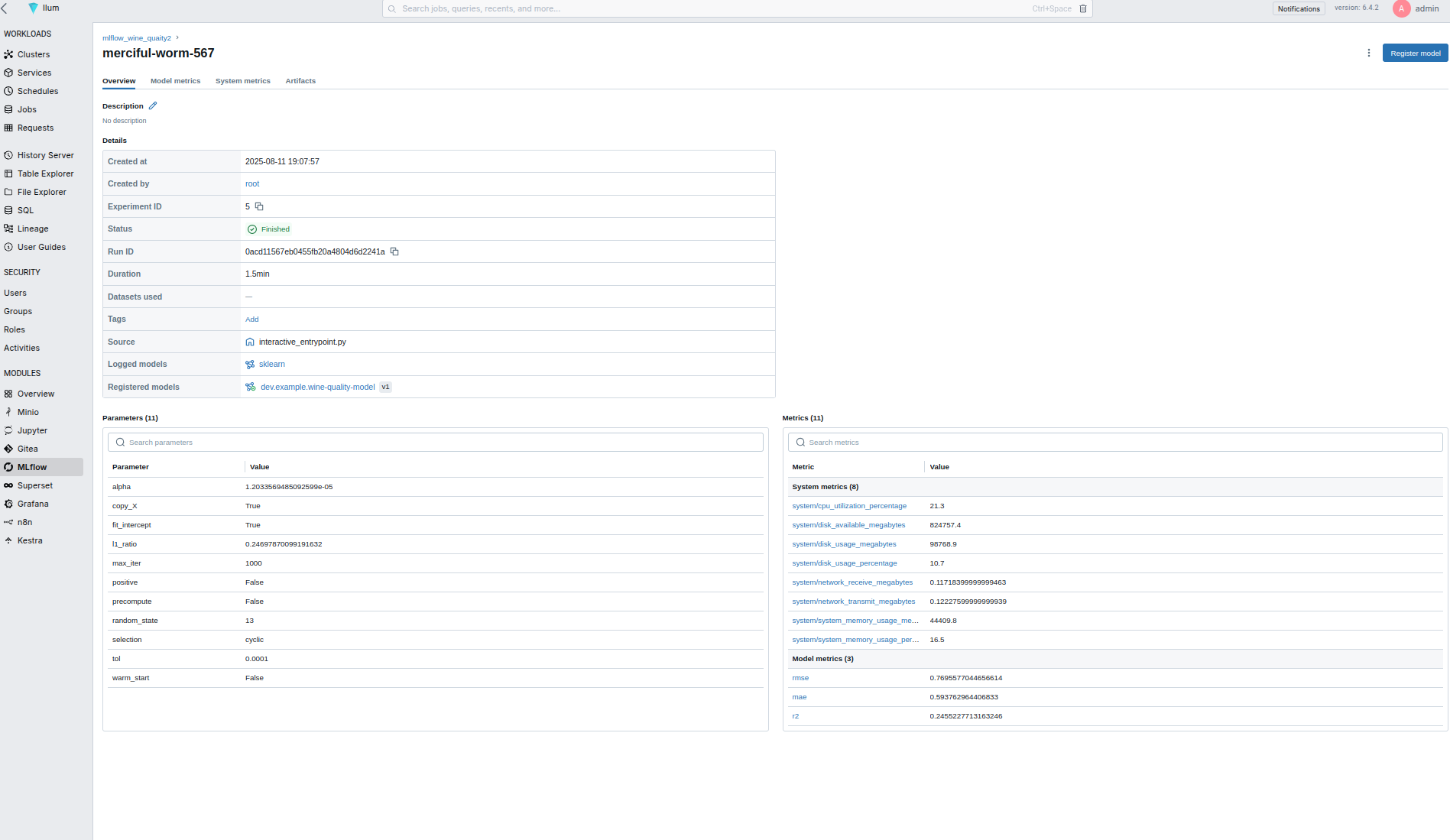
Task: Switch to the System metrics tab
Action: tap(242, 80)
